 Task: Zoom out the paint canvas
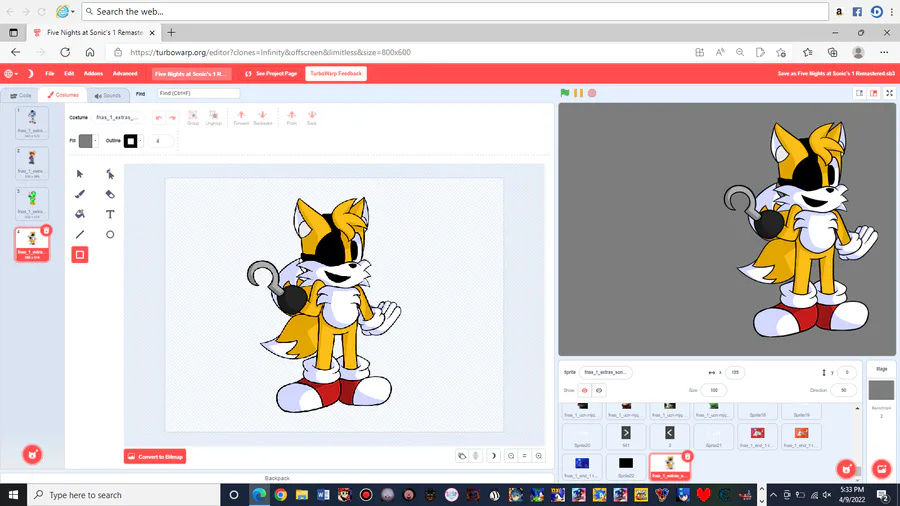pos(511,456)
